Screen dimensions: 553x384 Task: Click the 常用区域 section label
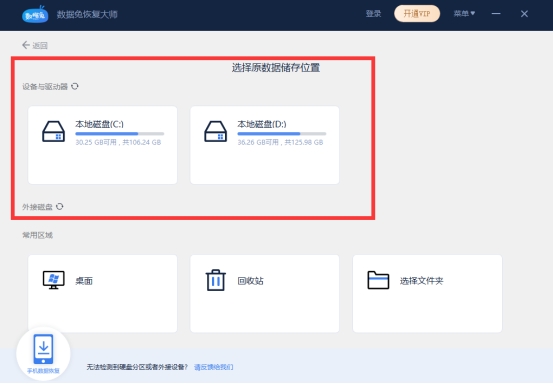point(37,235)
